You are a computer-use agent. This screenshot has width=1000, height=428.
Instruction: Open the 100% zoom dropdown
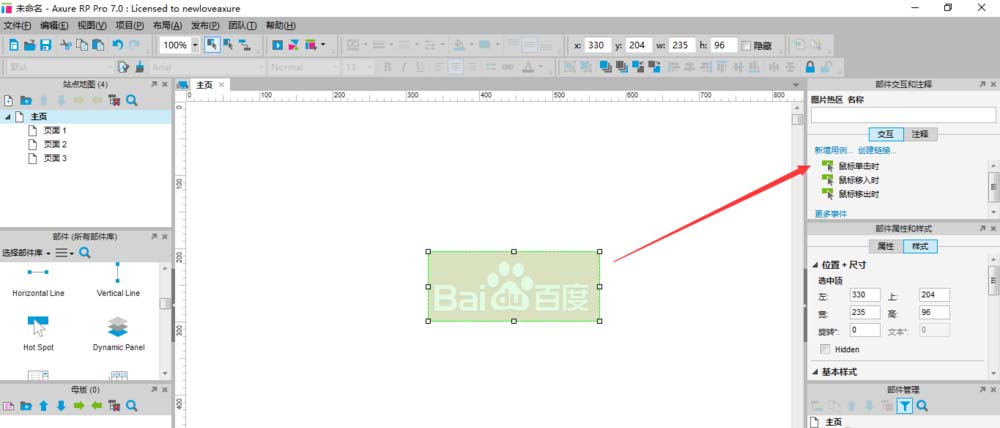coord(195,45)
